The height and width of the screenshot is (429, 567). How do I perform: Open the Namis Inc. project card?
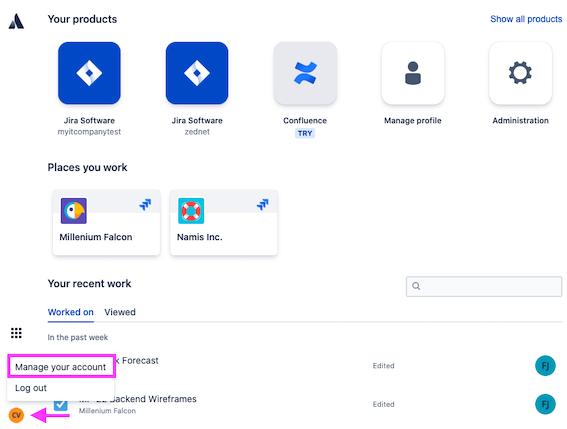[x=223, y=222]
